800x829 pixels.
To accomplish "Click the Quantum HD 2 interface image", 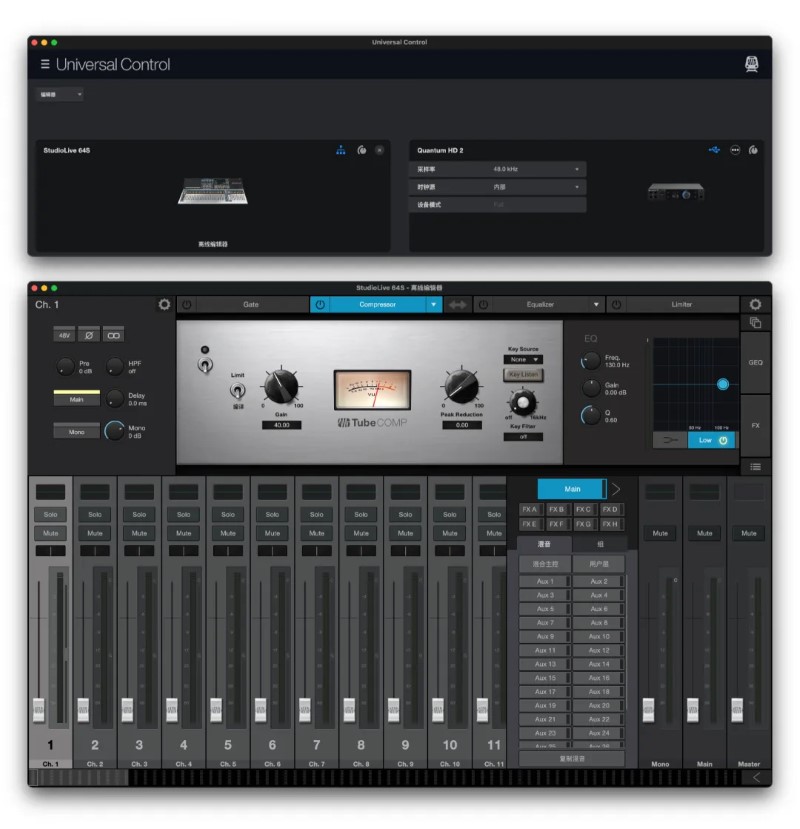I will 676,192.
